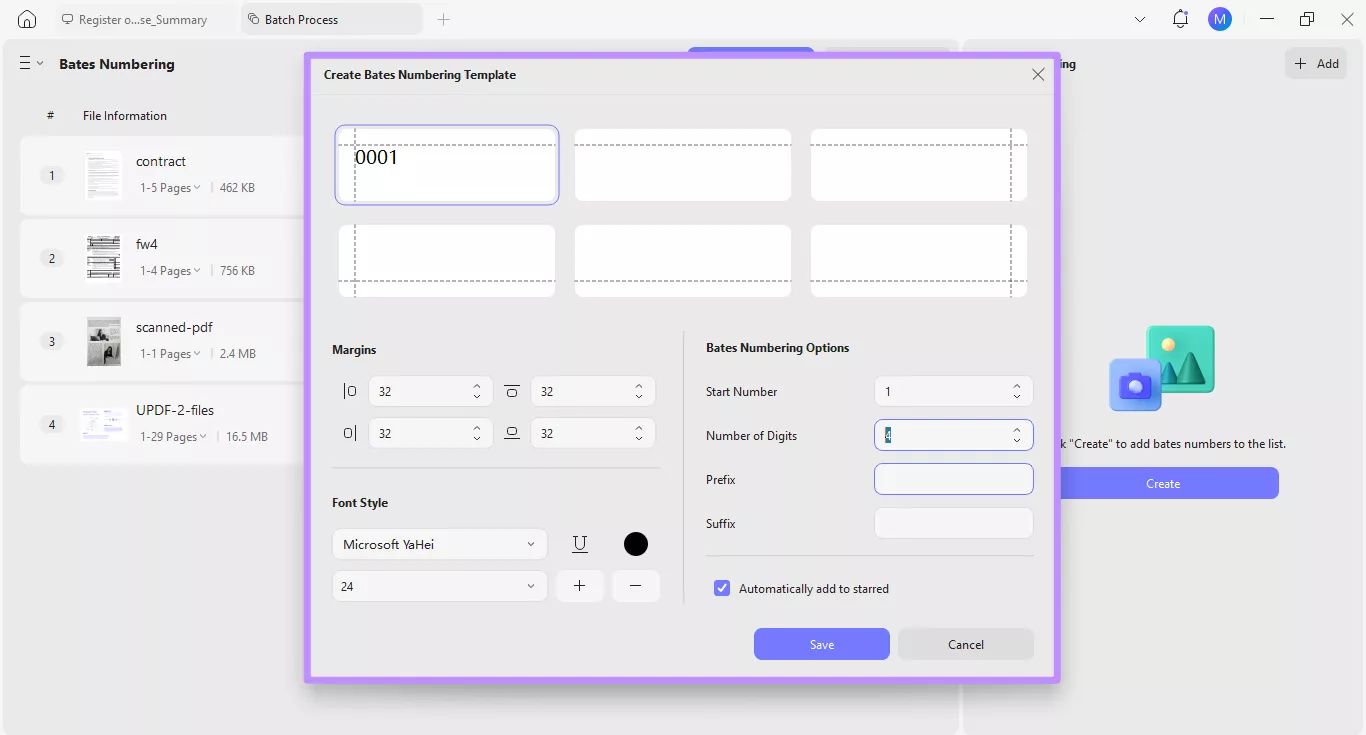The image size is (1366, 735).
Task: Decrease font size with minus icon
Action: (636, 586)
